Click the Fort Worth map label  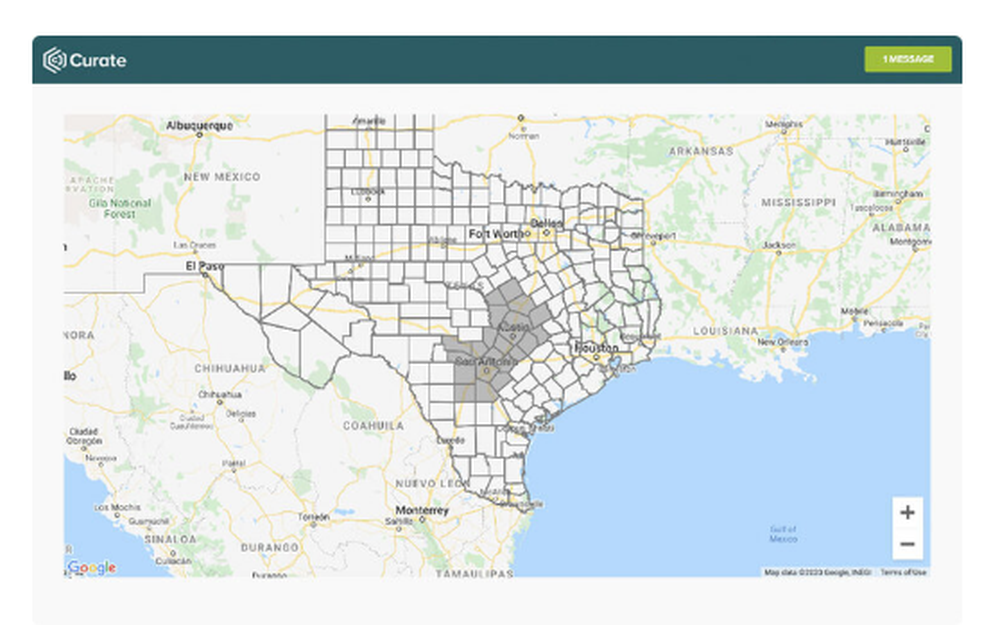click(496, 234)
